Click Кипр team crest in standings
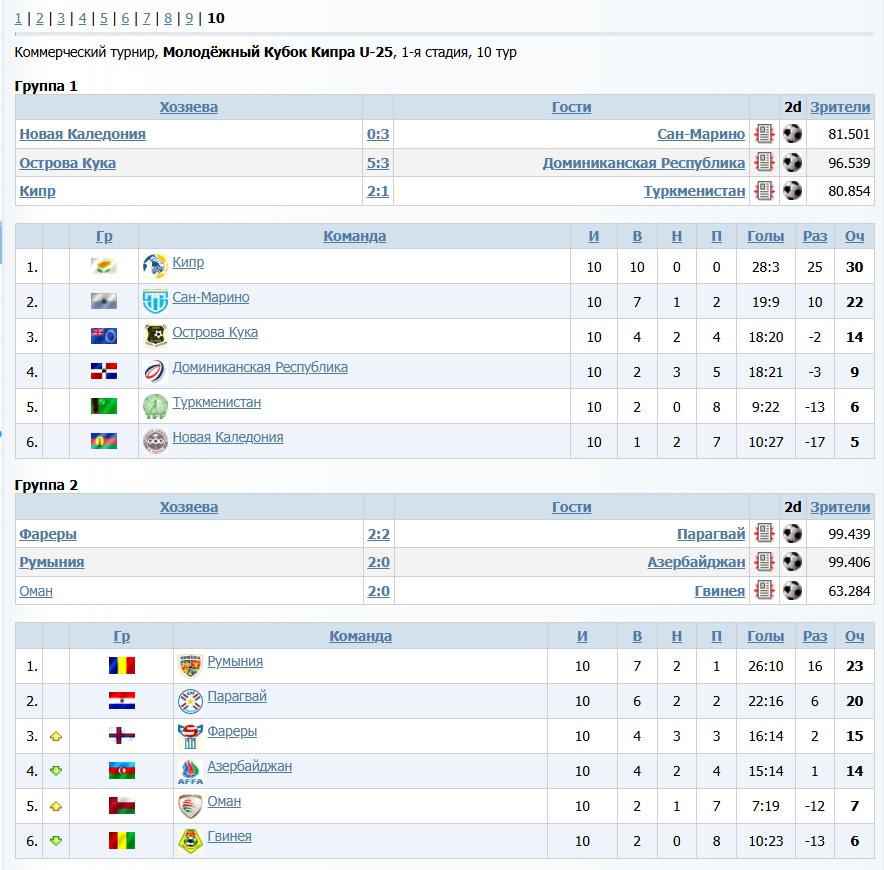 pyautogui.click(x=155, y=265)
